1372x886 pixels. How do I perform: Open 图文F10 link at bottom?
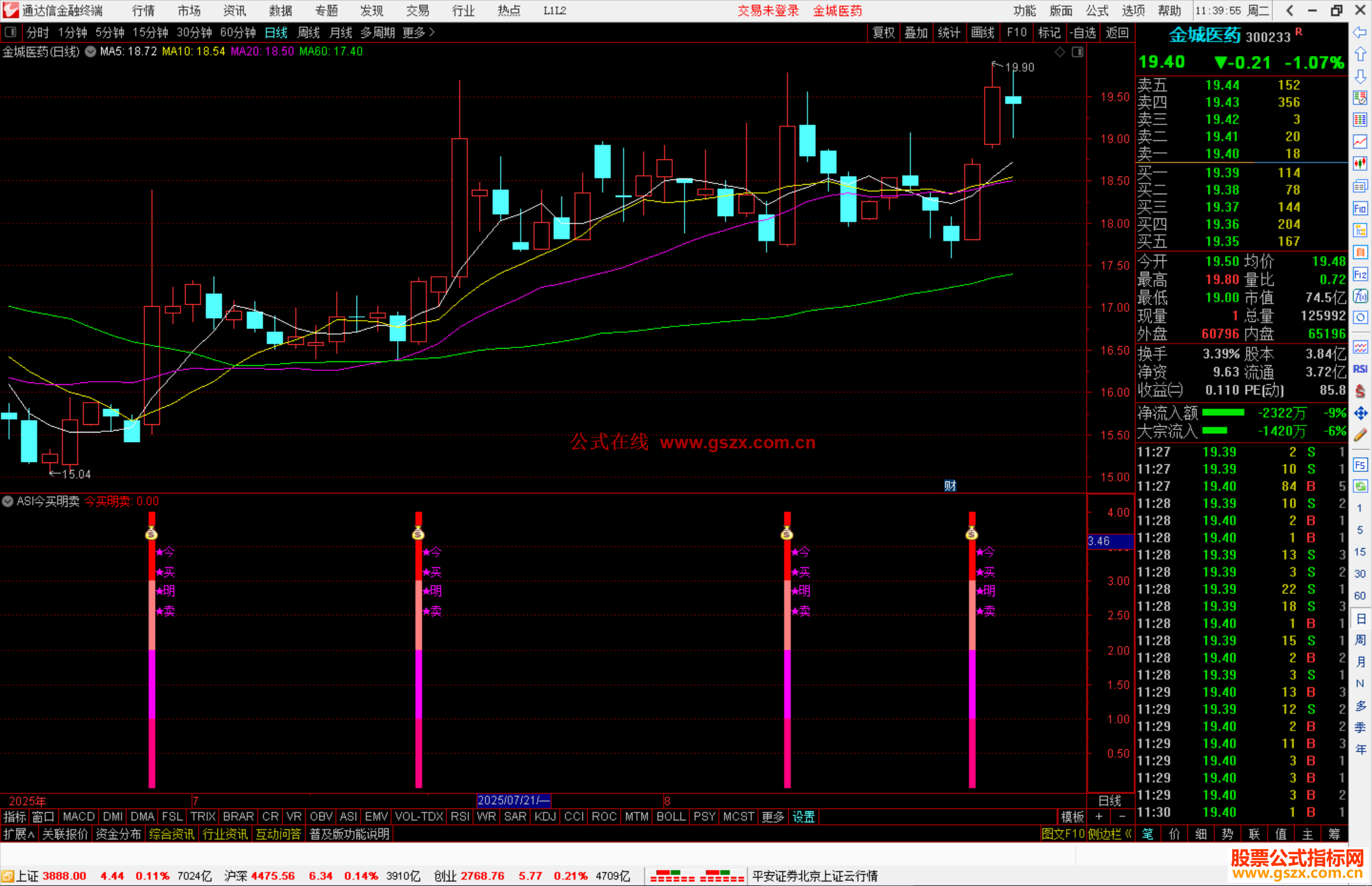[1063, 834]
